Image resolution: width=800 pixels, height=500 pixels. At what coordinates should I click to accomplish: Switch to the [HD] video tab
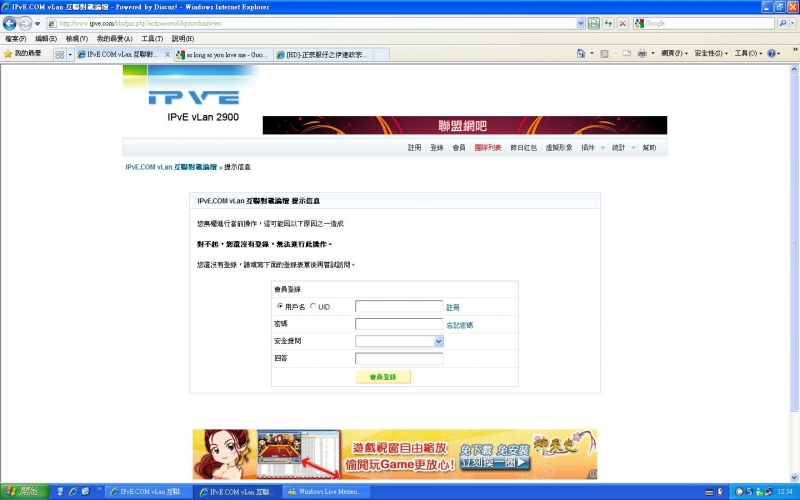324,55
